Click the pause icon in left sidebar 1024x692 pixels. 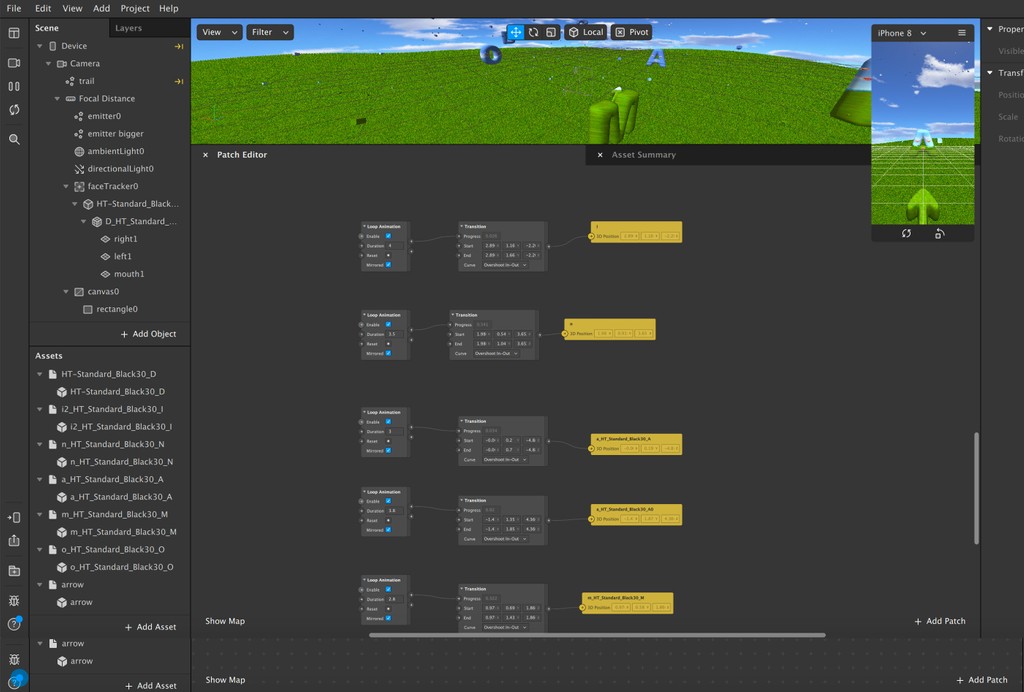pos(14,87)
